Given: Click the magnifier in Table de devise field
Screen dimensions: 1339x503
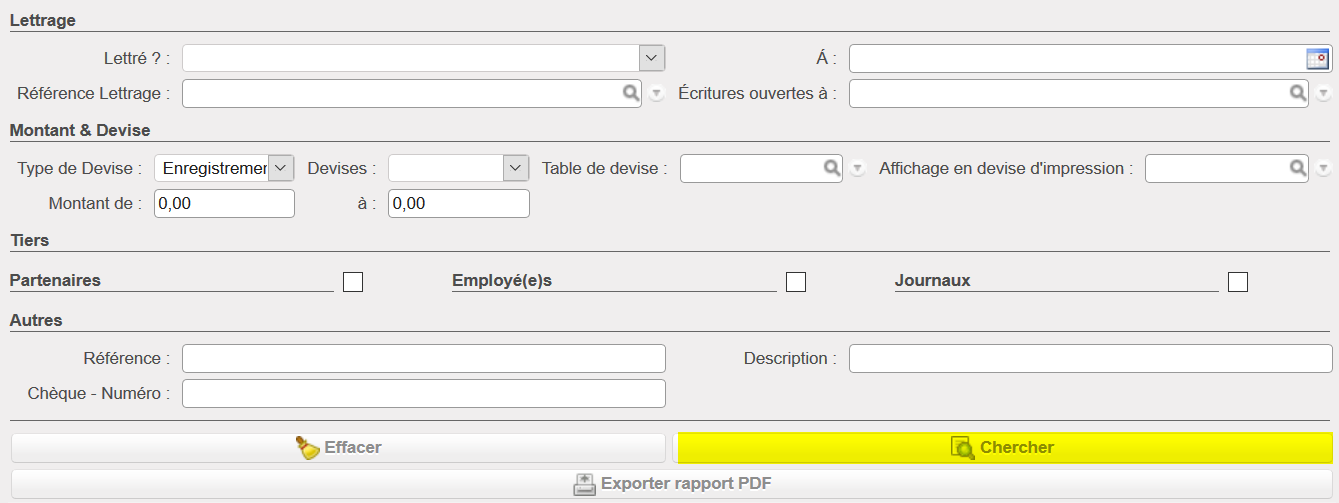Looking at the screenshot, I should pos(832,169).
